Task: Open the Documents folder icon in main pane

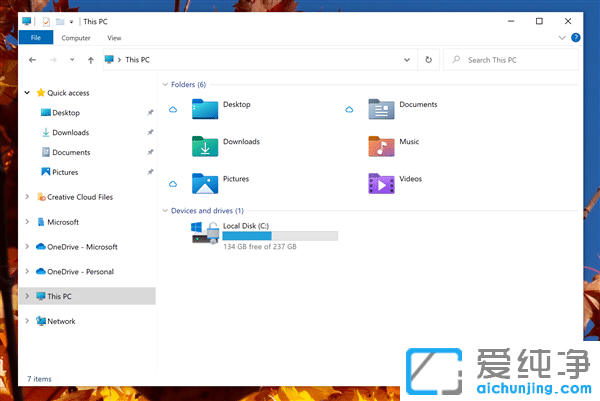Action: tap(380, 108)
